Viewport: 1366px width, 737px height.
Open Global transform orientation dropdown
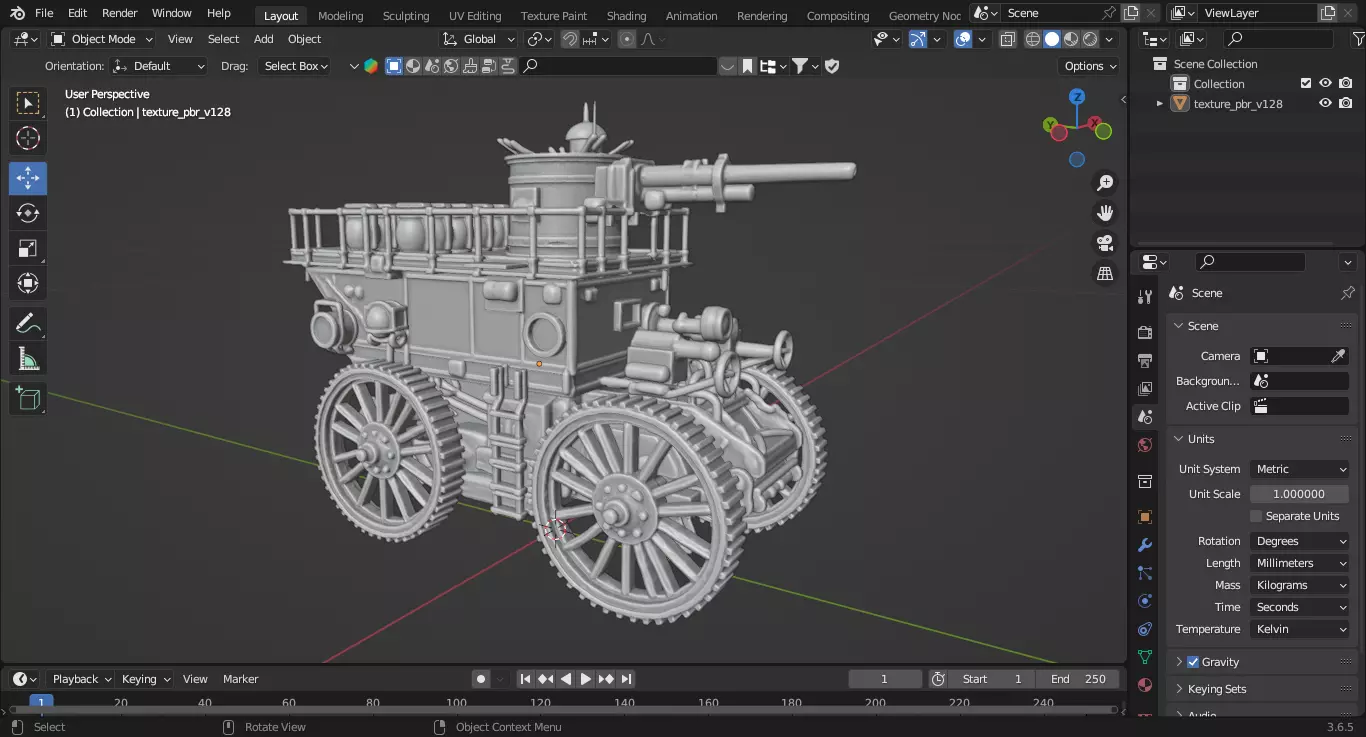pos(479,39)
